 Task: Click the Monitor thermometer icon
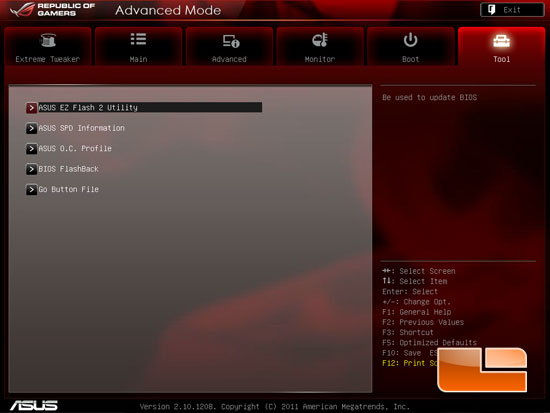(320, 40)
